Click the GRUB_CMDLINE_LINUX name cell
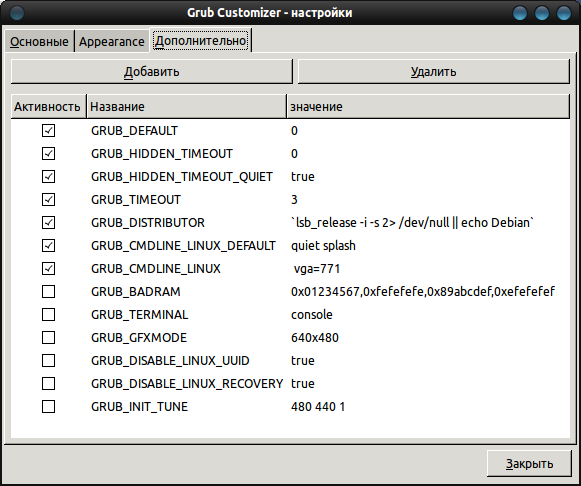The height and width of the screenshot is (486, 581). click(x=156, y=269)
